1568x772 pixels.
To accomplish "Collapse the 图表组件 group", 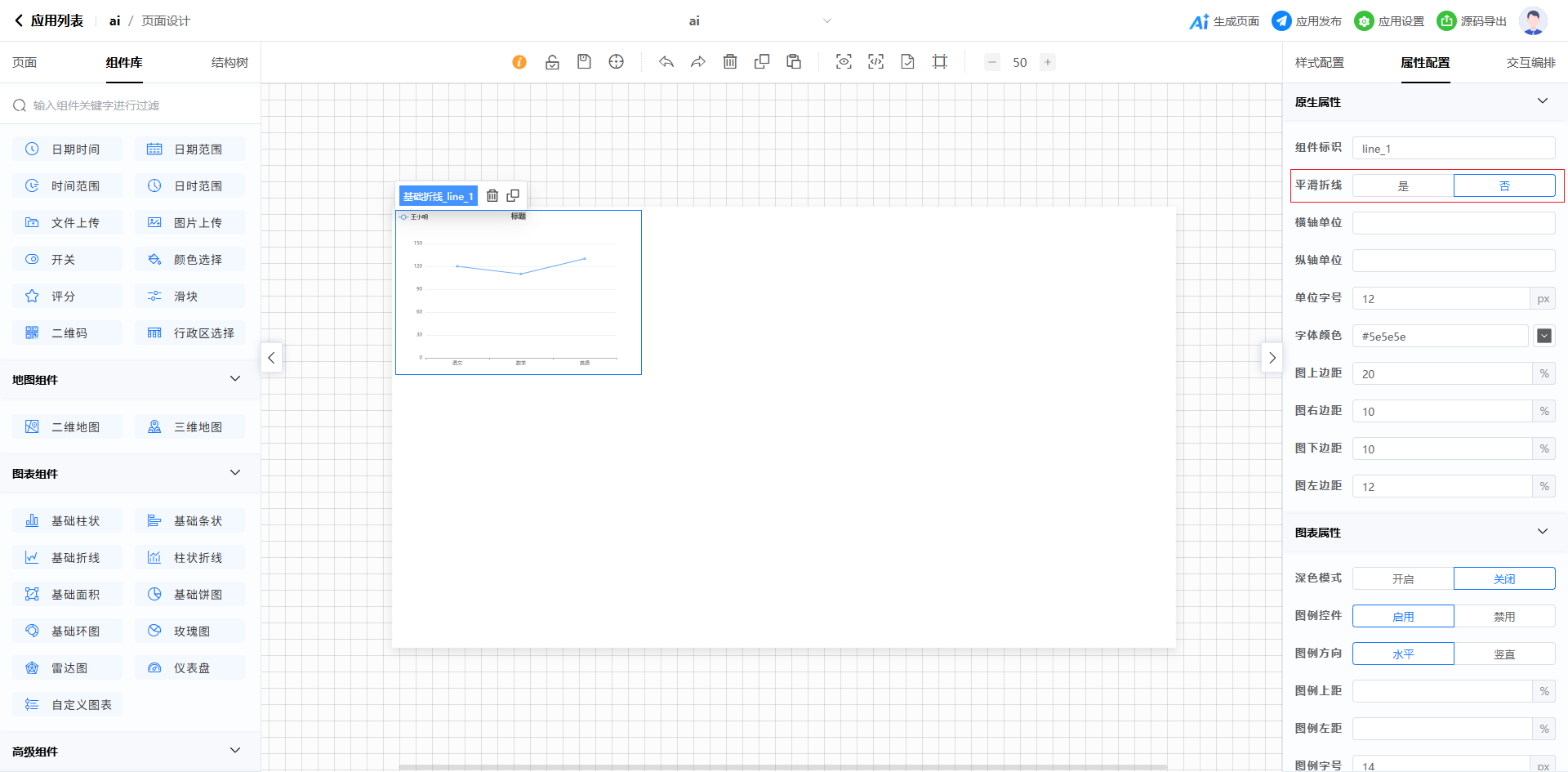I will coord(235,473).
